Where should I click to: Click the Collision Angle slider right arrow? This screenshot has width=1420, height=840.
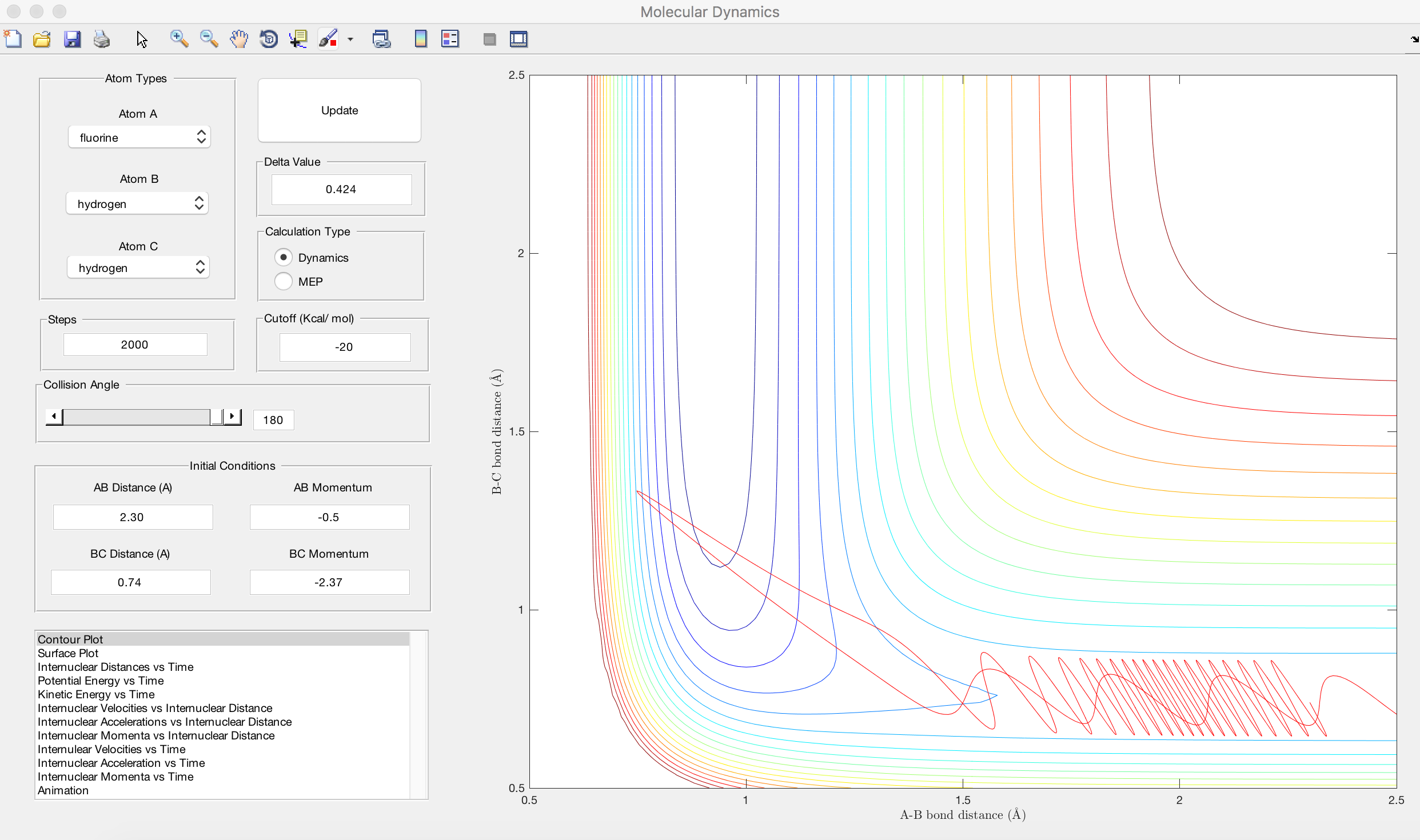(x=232, y=417)
